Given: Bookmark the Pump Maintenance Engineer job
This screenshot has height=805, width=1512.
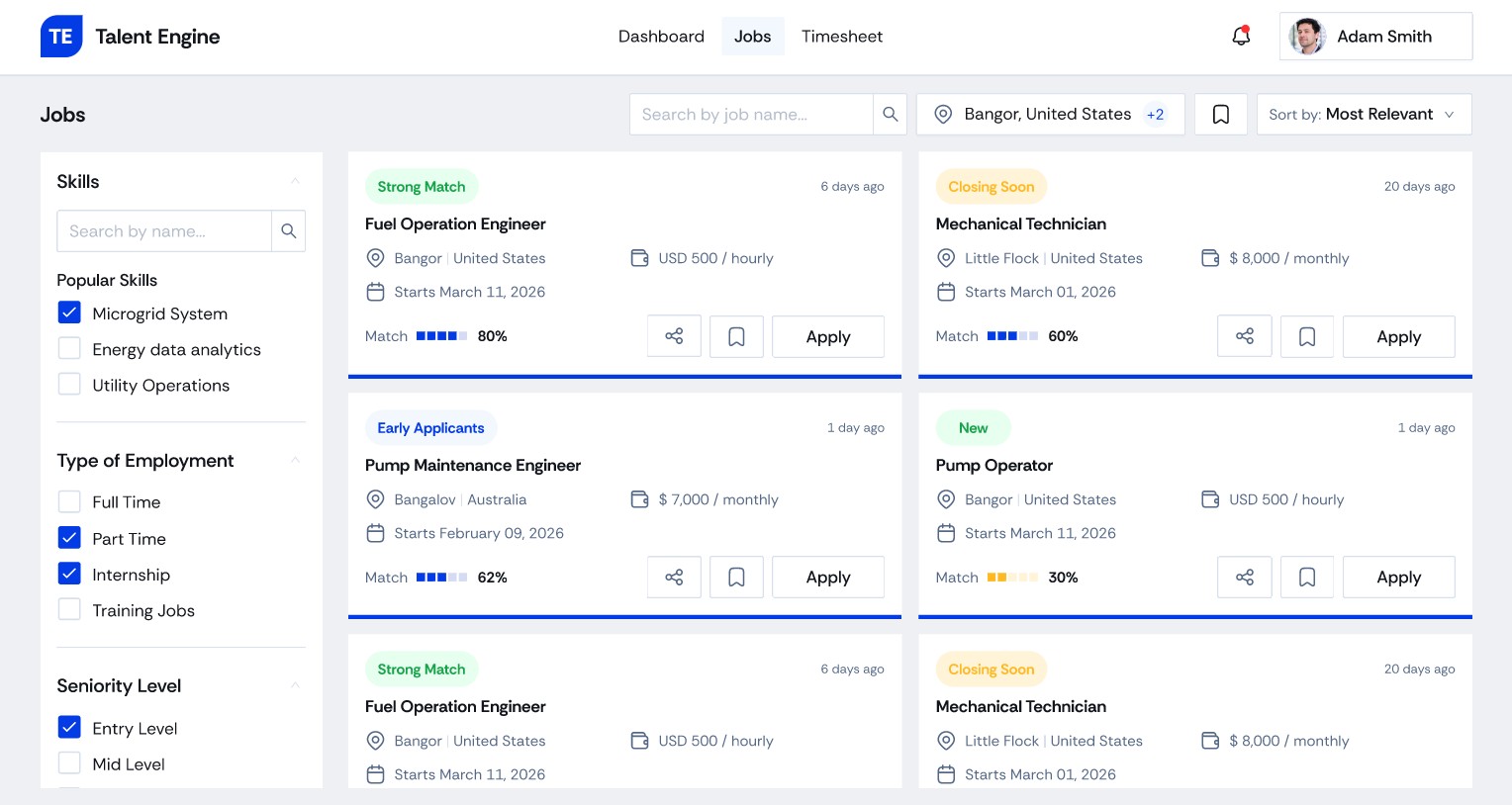Looking at the screenshot, I should coord(736,578).
